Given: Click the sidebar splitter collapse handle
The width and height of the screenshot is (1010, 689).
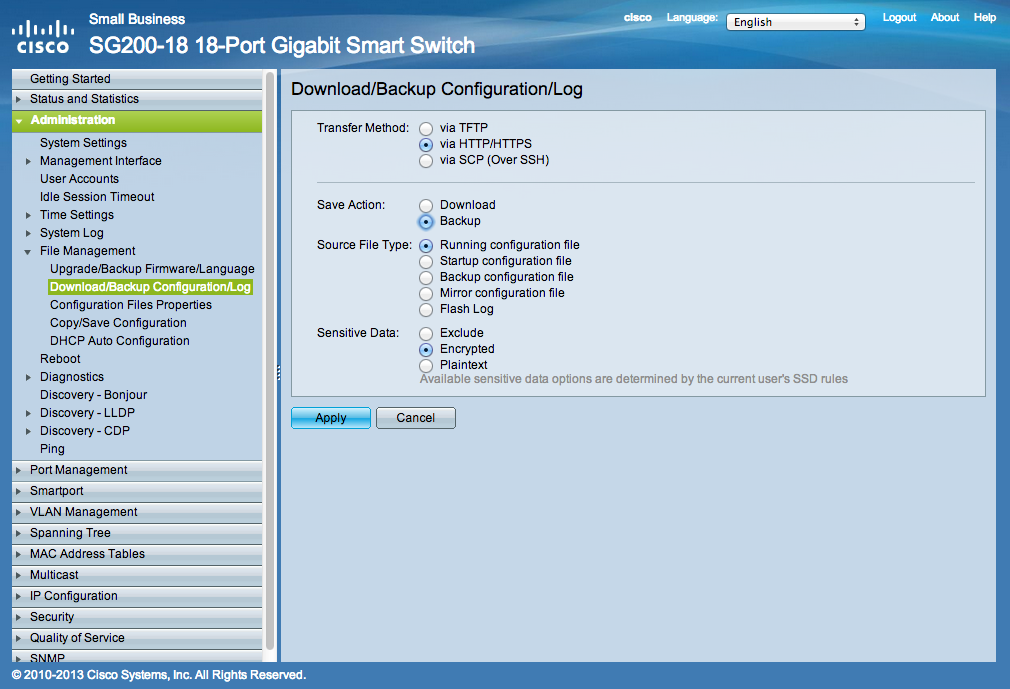Looking at the screenshot, I should [278, 373].
